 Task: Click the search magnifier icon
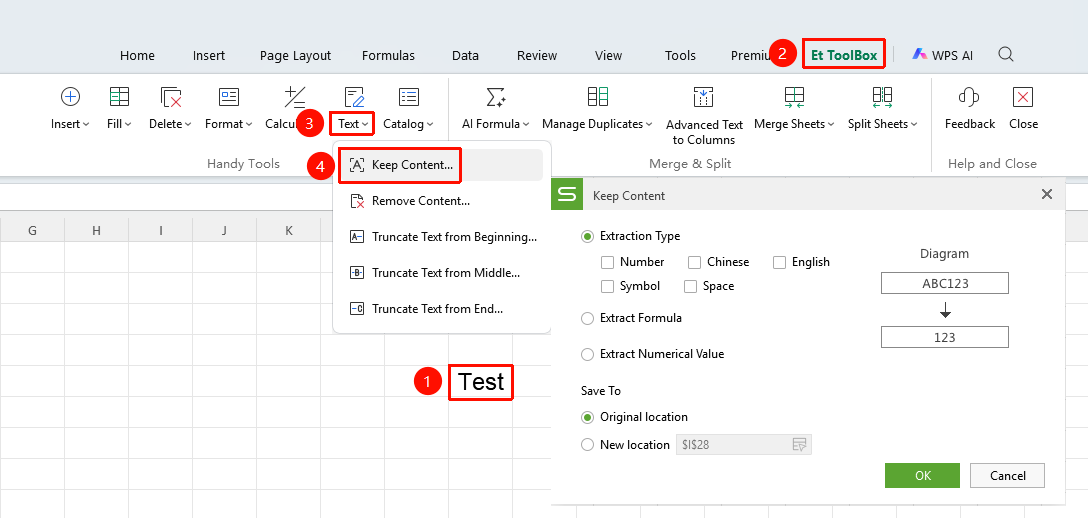(1005, 54)
